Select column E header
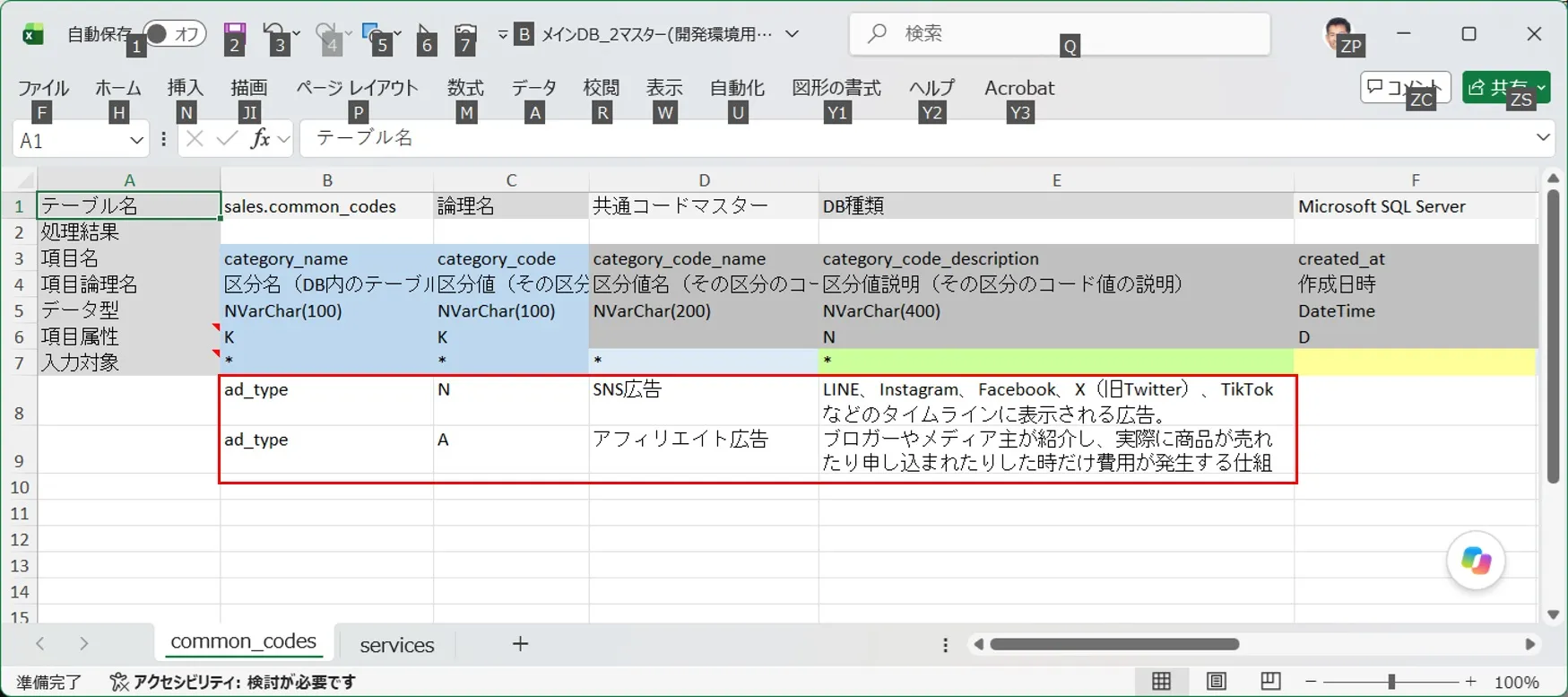The image size is (1568, 697). (1056, 180)
